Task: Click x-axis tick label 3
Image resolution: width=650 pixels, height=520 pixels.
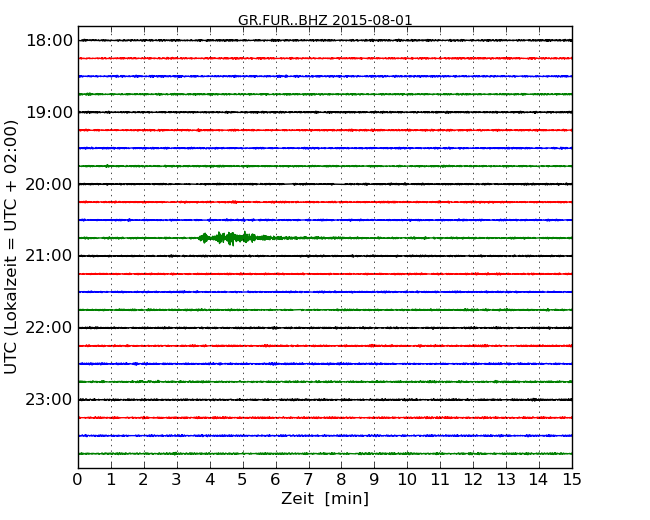Action: 177,479
